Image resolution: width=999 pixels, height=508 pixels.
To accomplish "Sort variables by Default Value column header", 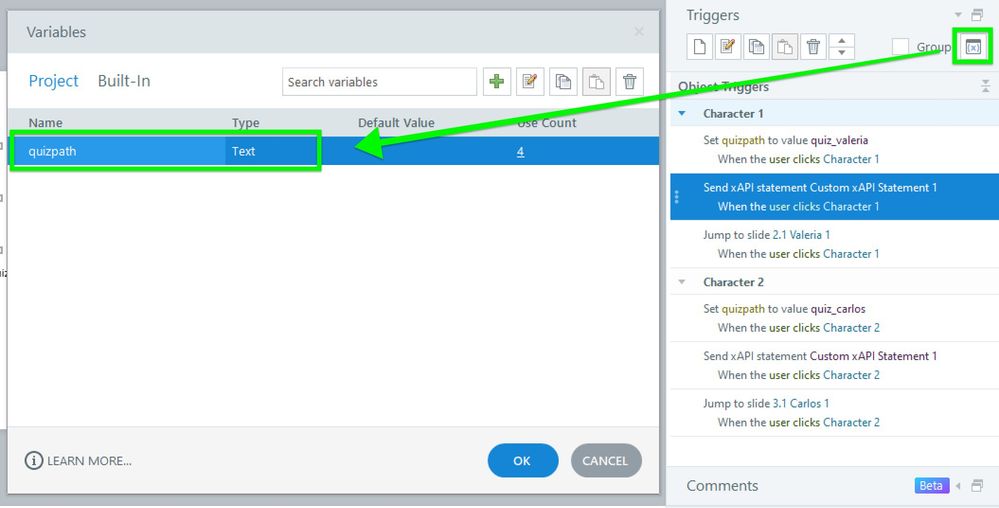I will coord(396,123).
